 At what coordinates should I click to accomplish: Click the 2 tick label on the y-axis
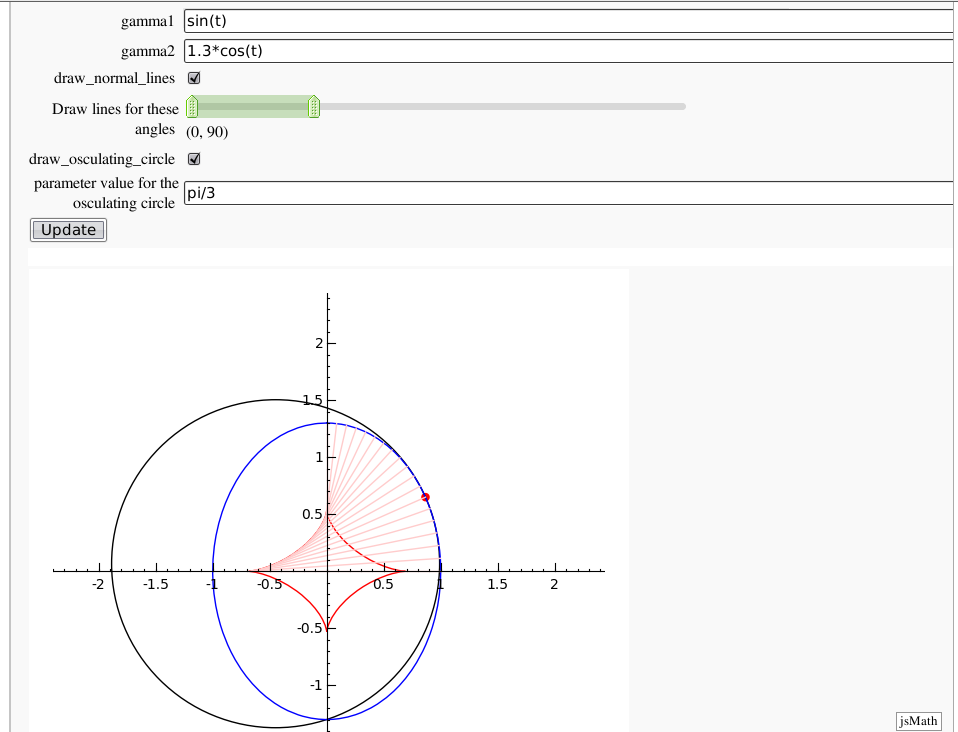click(319, 343)
